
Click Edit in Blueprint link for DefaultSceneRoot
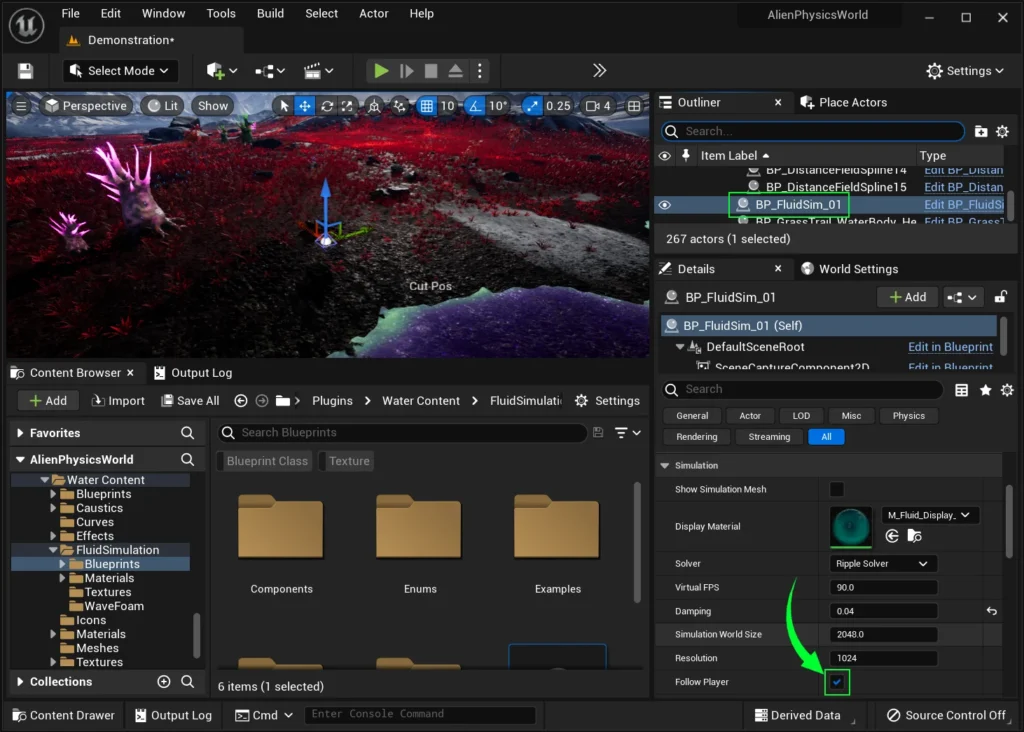pos(950,347)
